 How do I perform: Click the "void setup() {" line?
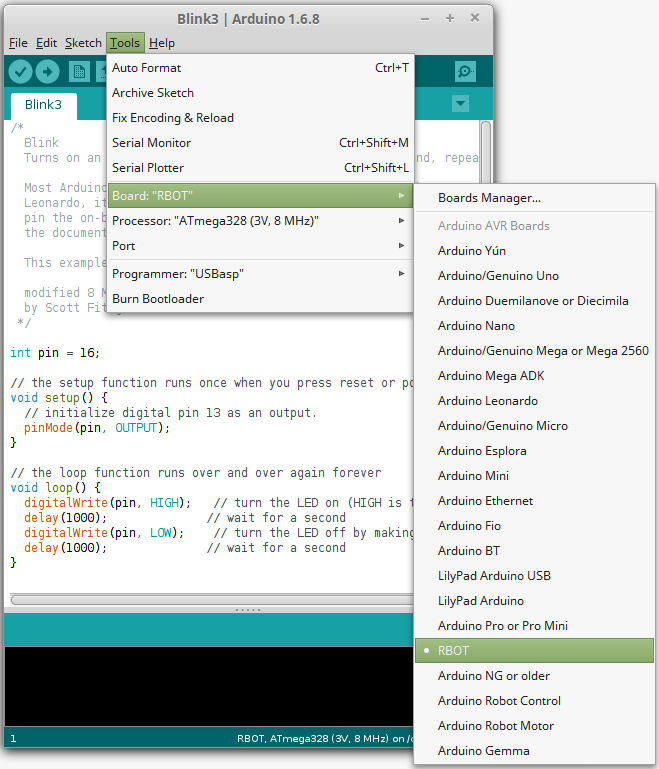point(59,398)
